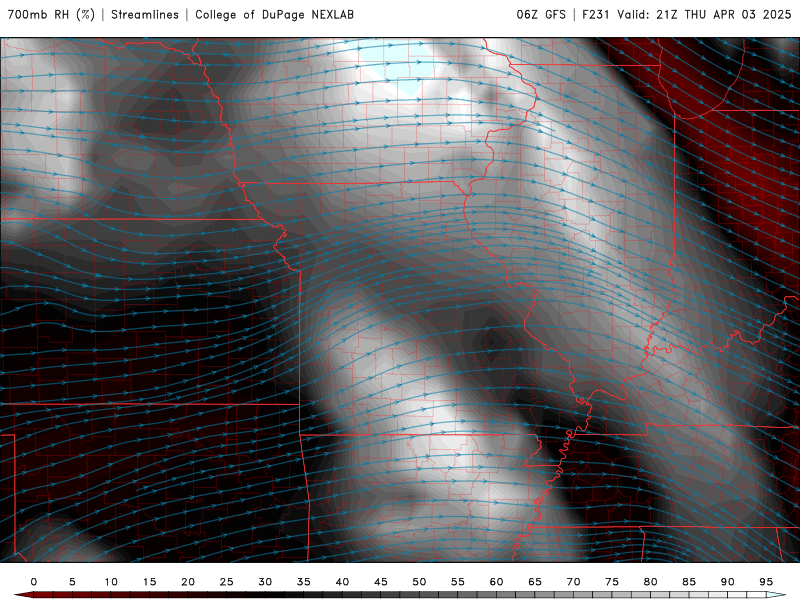Click the "65" value on the color scale
800x600 pixels.
point(535,582)
